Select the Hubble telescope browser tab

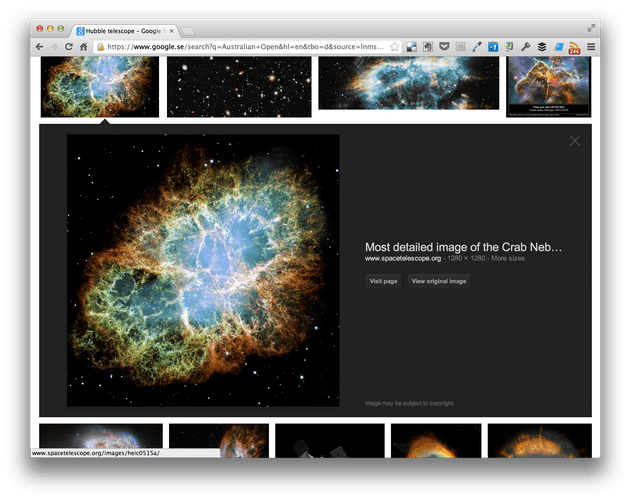point(125,30)
